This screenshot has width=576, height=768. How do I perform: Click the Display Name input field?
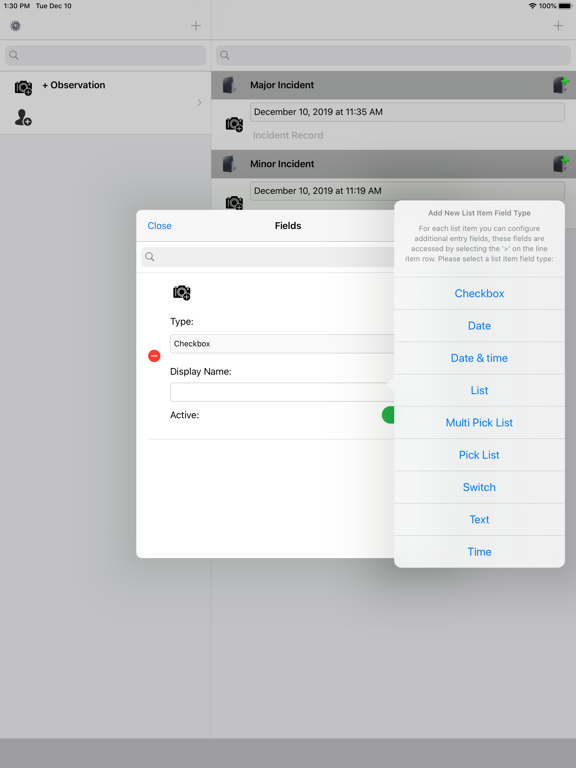282,392
